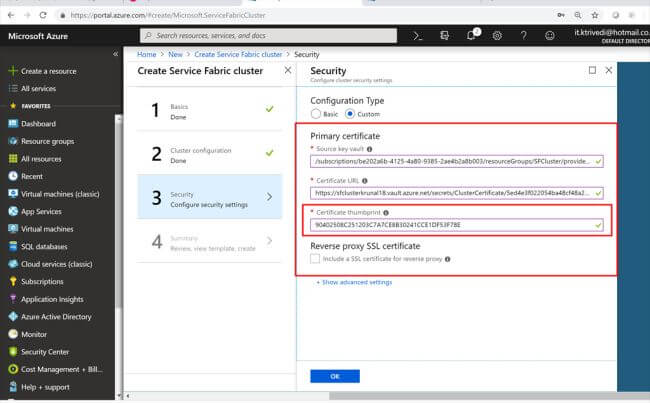
Task: Click the Security Center shield icon
Action: pyautogui.click(x=13, y=352)
